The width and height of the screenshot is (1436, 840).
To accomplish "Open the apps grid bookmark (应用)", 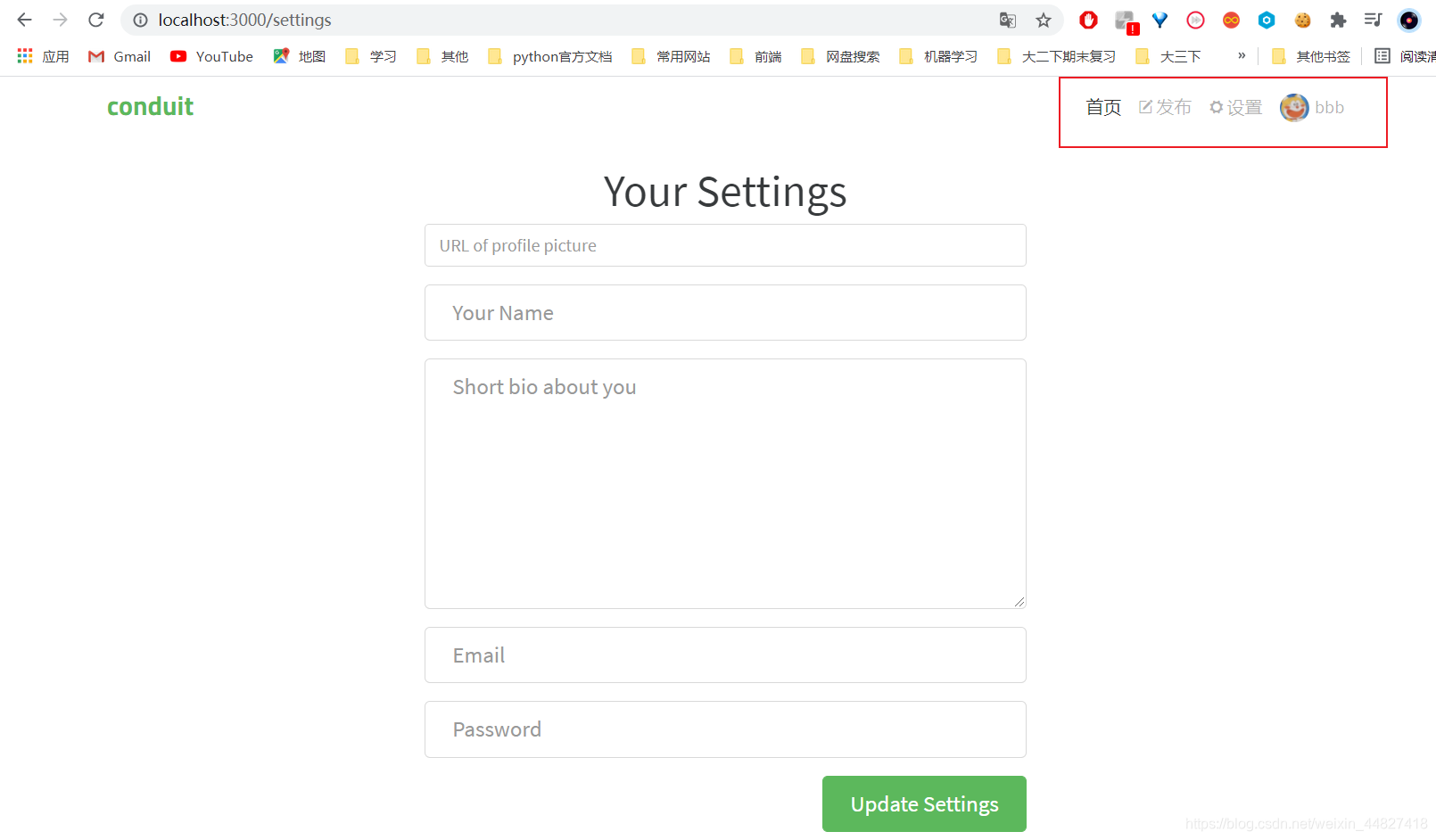I will (43, 56).
